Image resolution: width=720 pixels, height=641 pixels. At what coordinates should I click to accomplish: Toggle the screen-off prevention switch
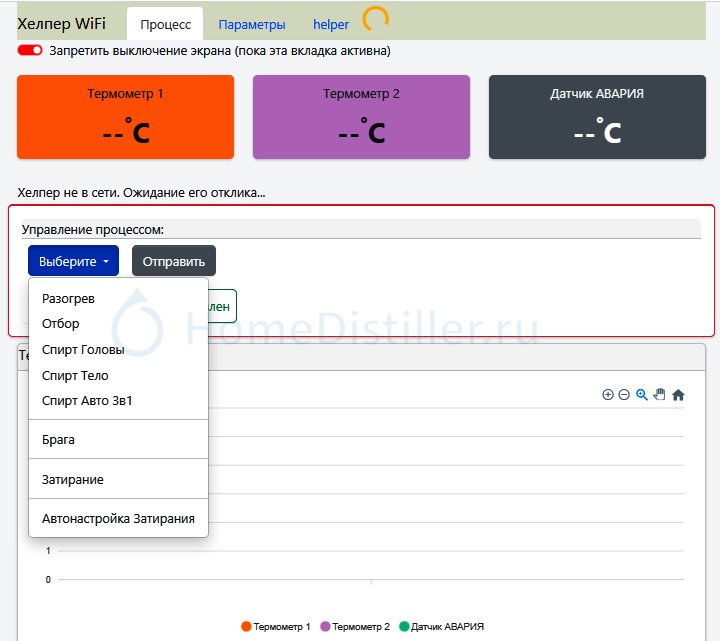(30, 50)
